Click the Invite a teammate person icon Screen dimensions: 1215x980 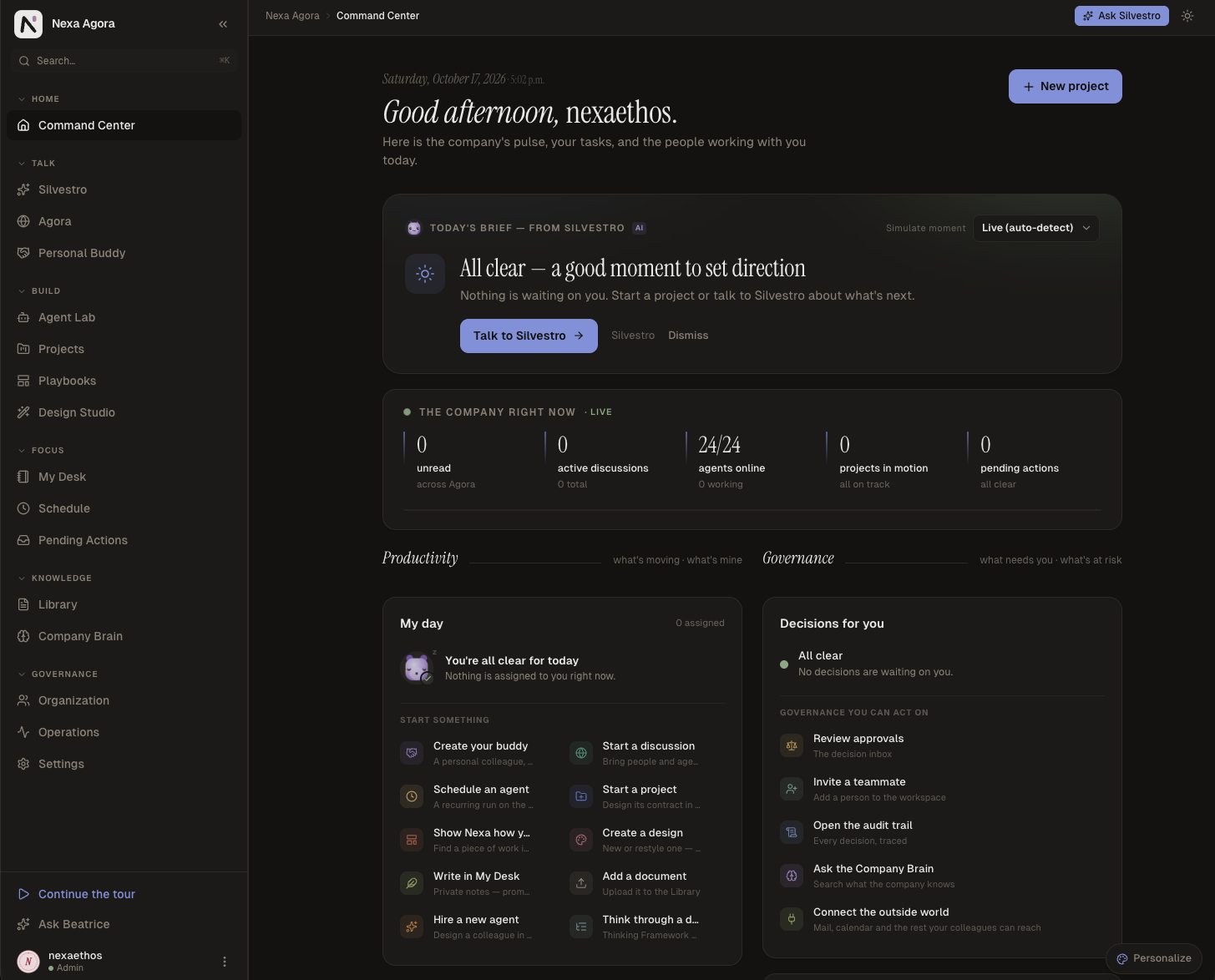tap(792, 789)
